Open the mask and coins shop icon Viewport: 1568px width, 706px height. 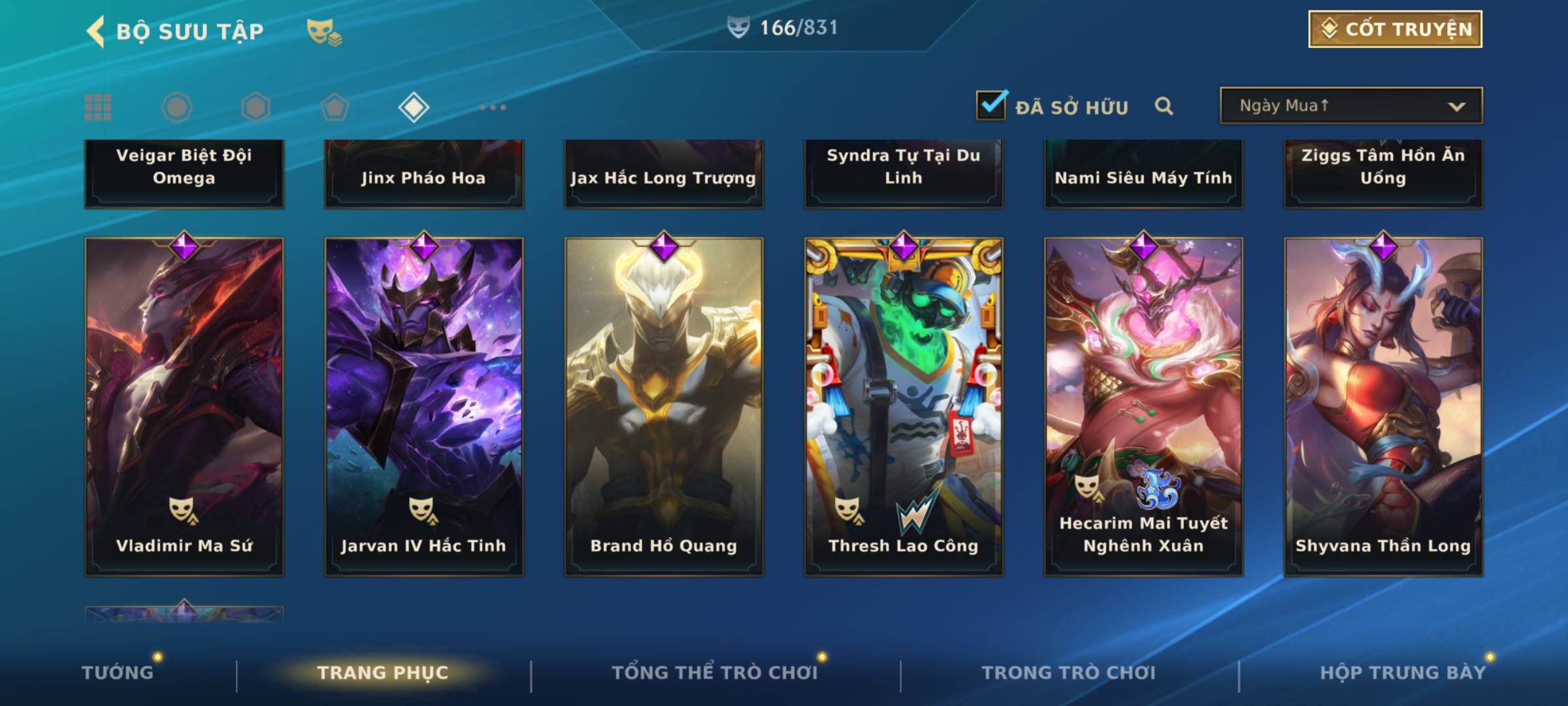click(x=324, y=31)
